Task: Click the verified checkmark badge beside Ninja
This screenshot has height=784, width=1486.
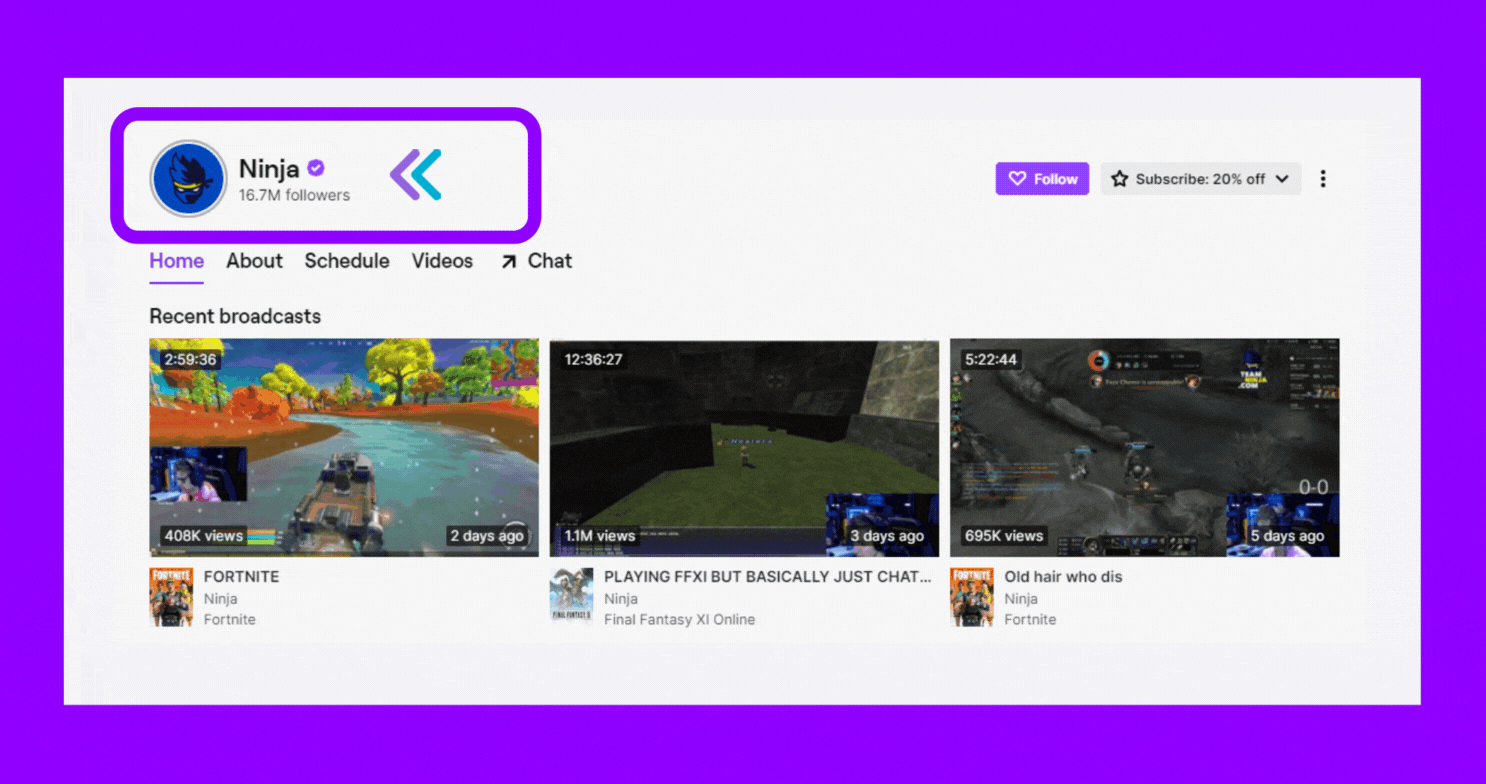Action: [x=316, y=168]
